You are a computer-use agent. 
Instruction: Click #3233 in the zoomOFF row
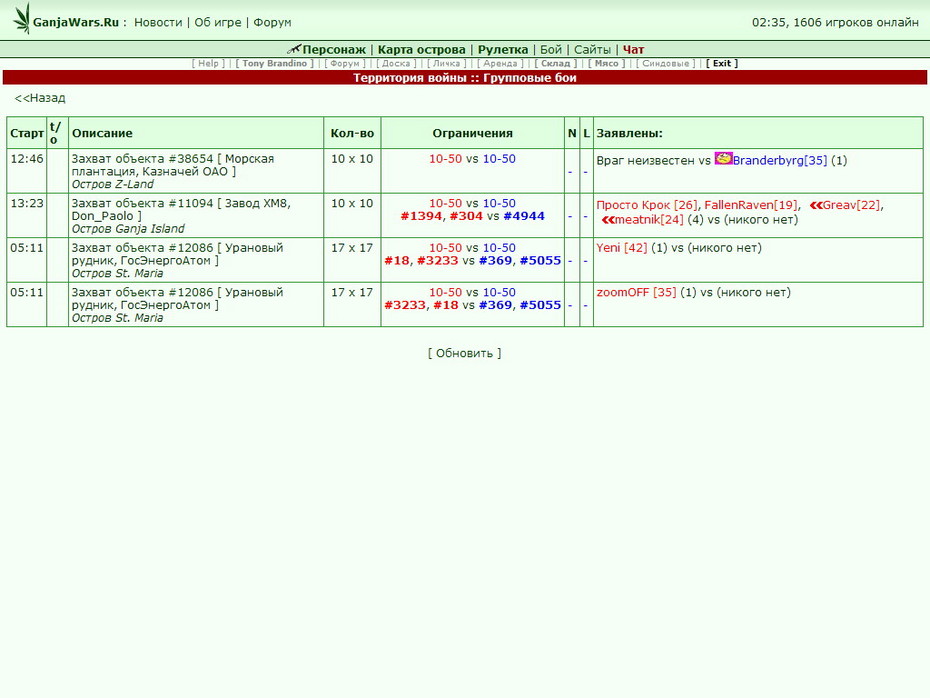[x=405, y=305]
